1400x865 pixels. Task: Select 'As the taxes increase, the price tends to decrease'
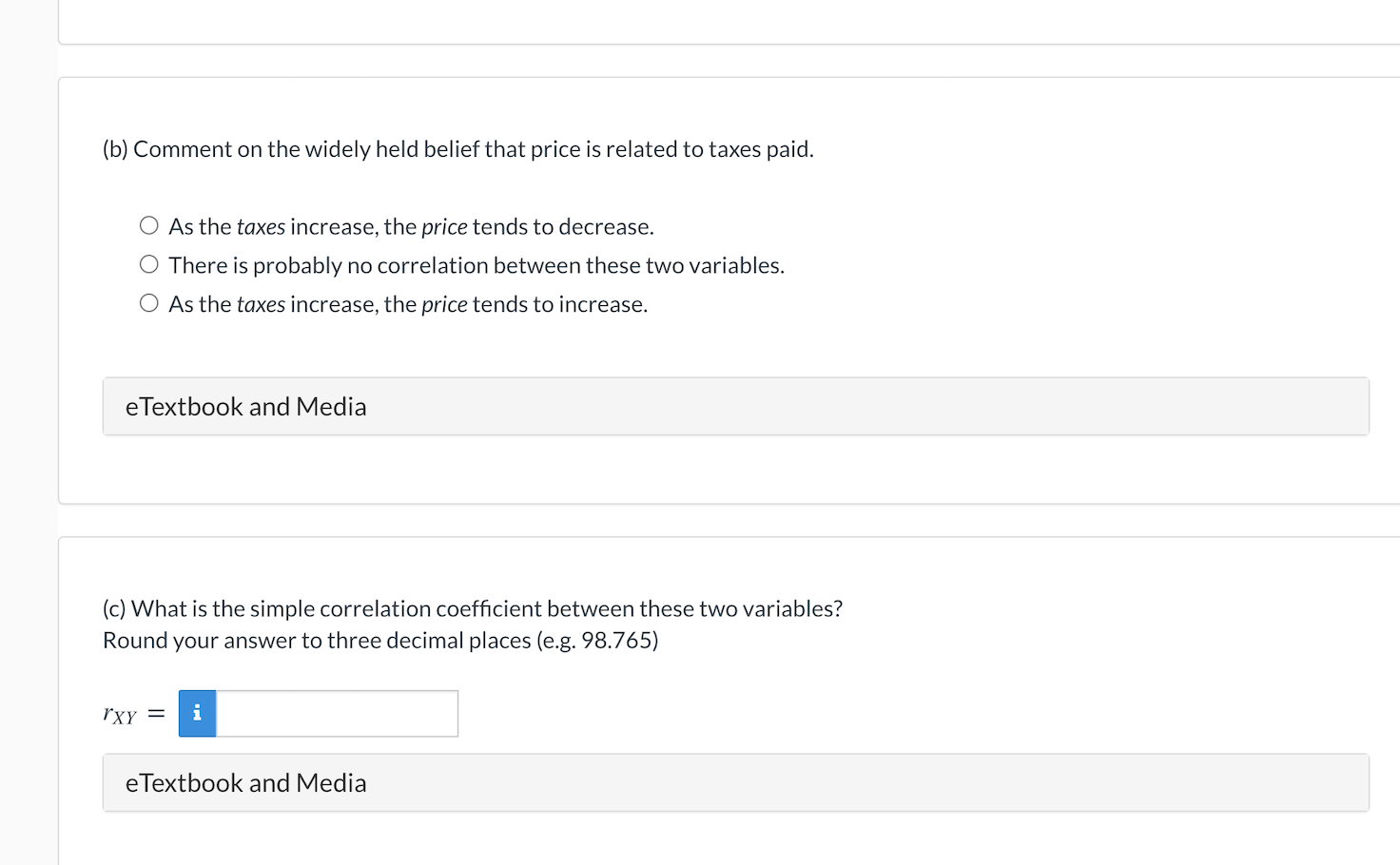click(148, 225)
